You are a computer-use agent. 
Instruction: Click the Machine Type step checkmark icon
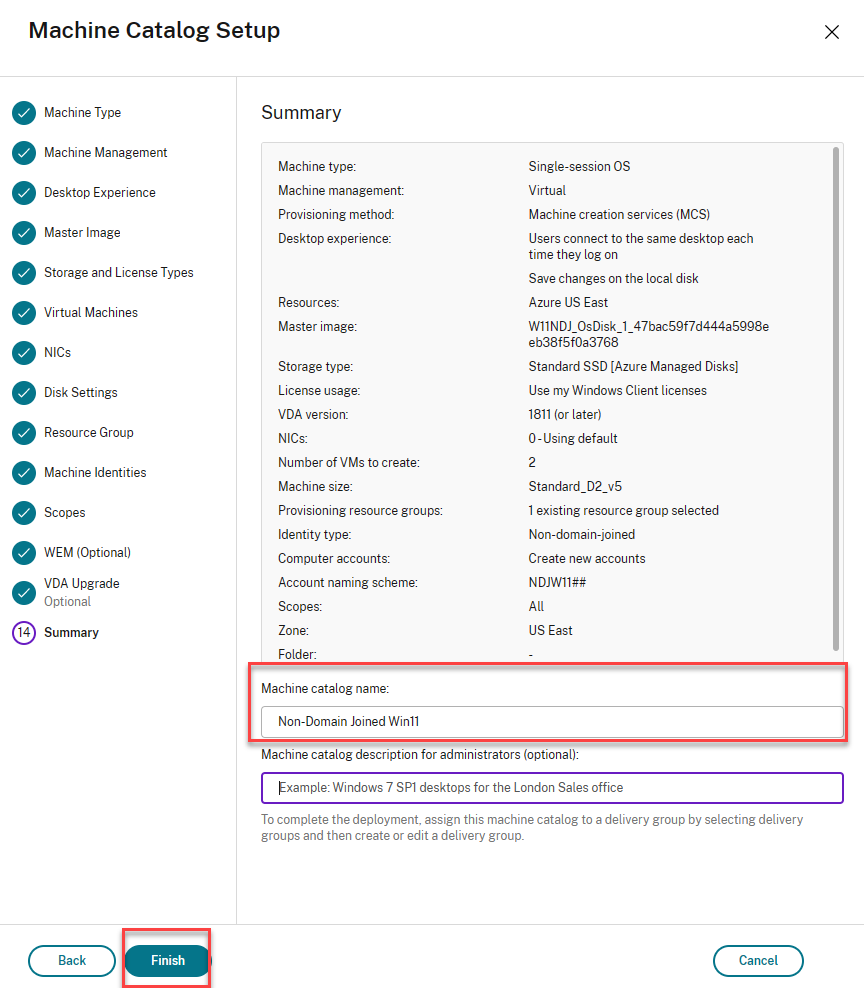point(24,113)
